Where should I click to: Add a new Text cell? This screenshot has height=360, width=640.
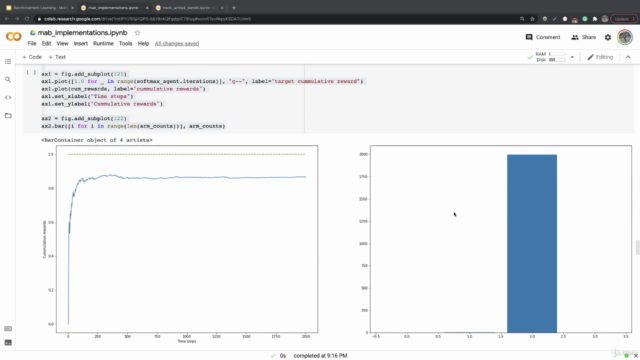click(x=57, y=57)
